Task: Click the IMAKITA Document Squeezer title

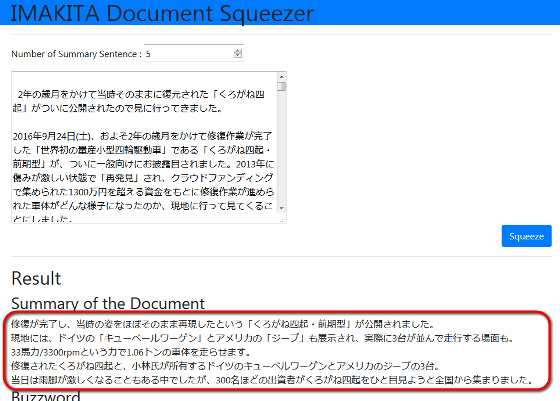Action: pos(162,14)
